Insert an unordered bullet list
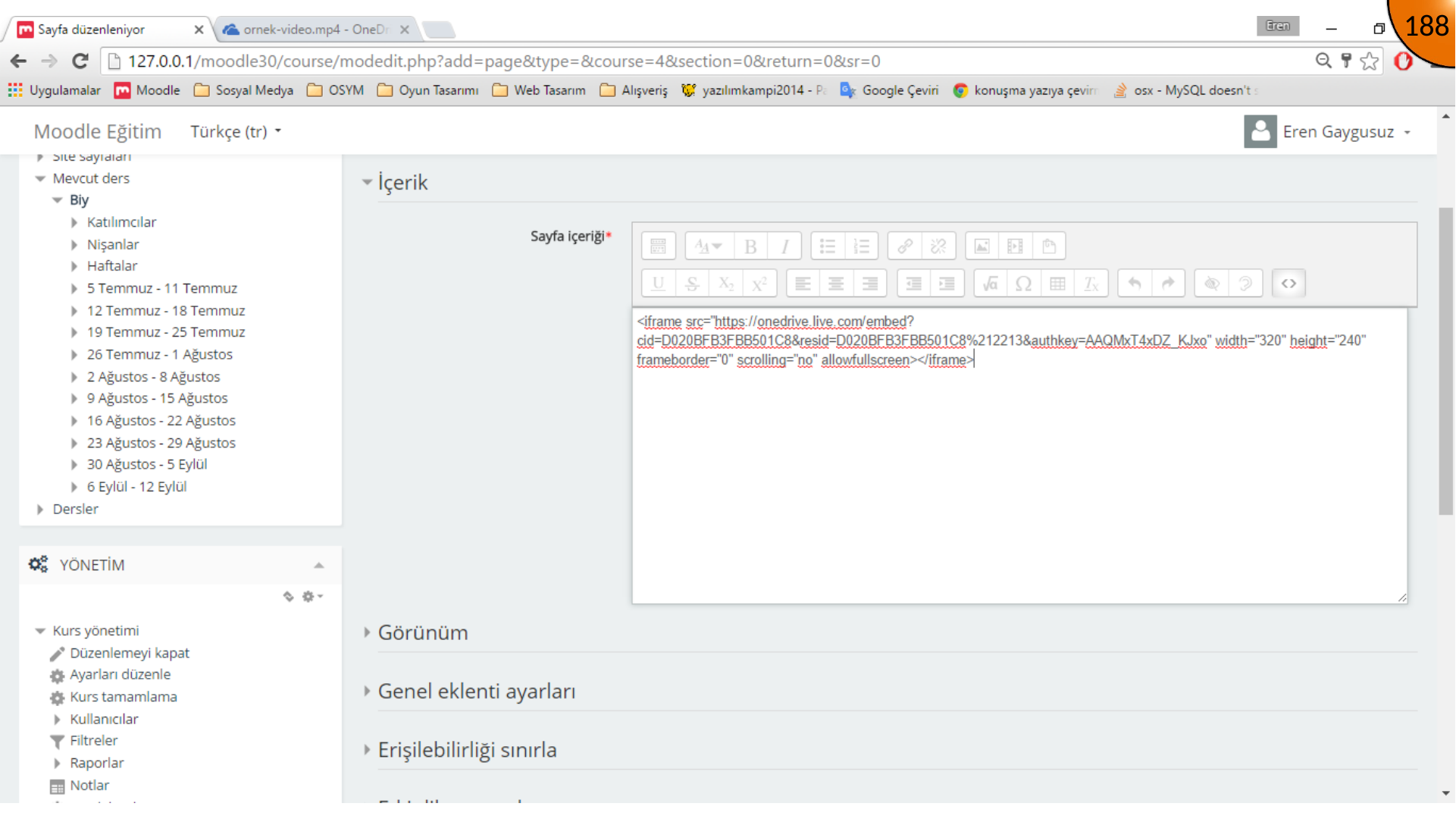1456x819 pixels. (828, 246)
